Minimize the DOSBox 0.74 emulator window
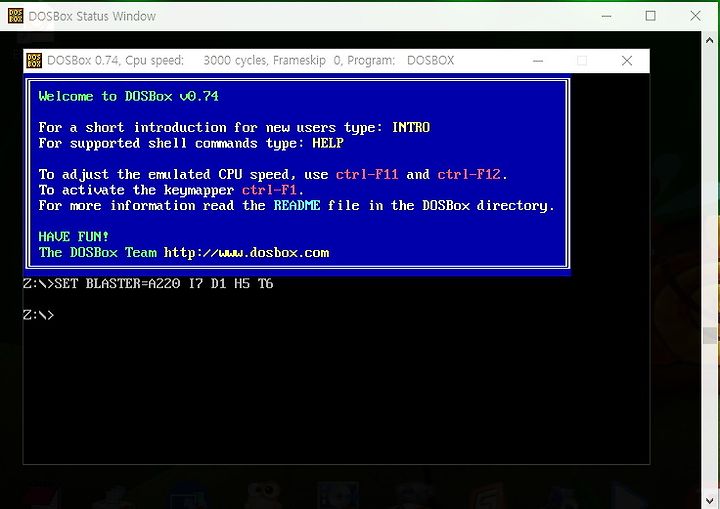720x509 pixels. [x=538, y=61]
